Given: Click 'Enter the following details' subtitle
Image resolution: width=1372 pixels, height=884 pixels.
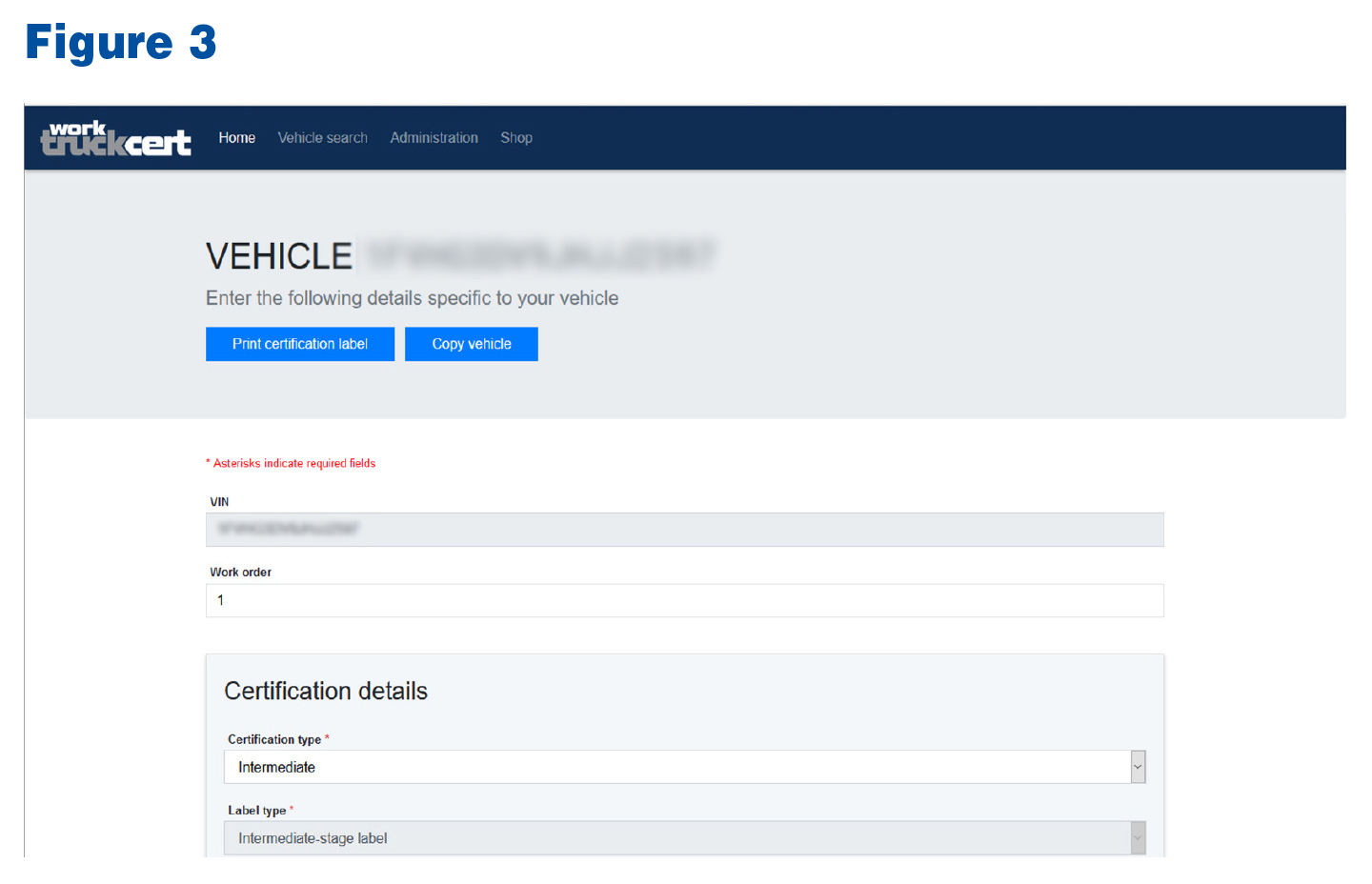Looking at the screenshot, I should pyautogui.click(x=412, y=298).
